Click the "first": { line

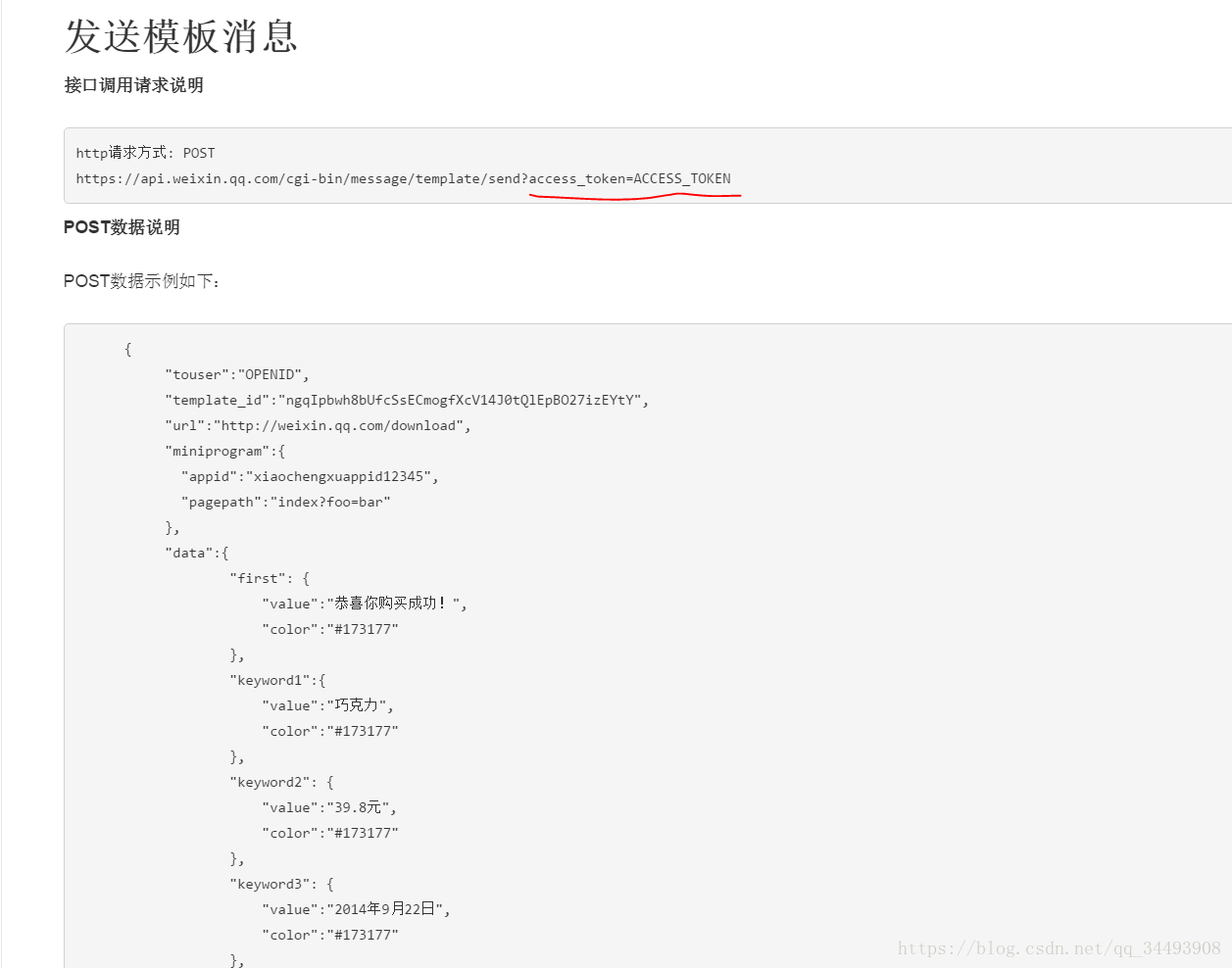coord(270,578)
